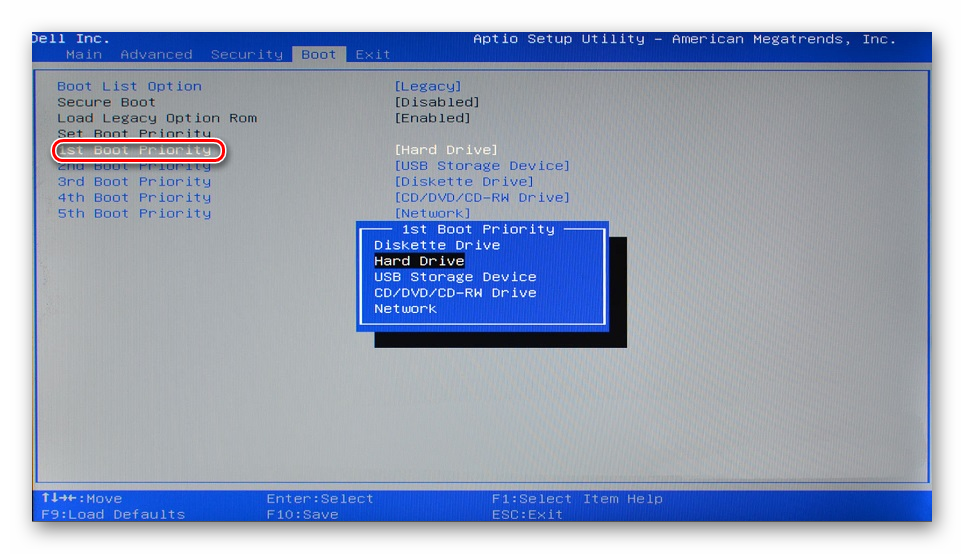964x554 pixels.
Task: Open the Advanced tab
Action: (x=156, y=54)
